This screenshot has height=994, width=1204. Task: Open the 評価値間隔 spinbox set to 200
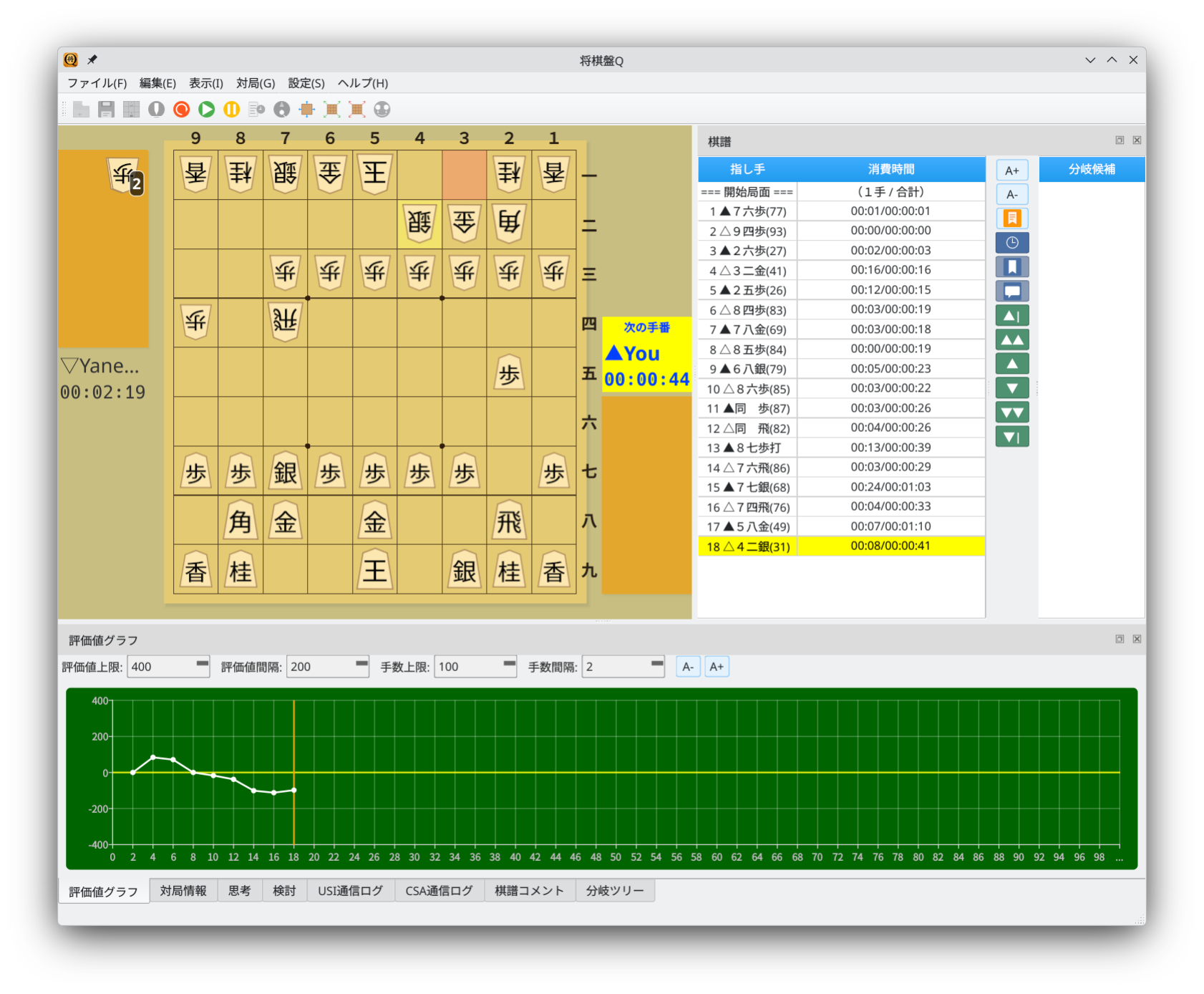pyautogui.click(x=327, y=667)
